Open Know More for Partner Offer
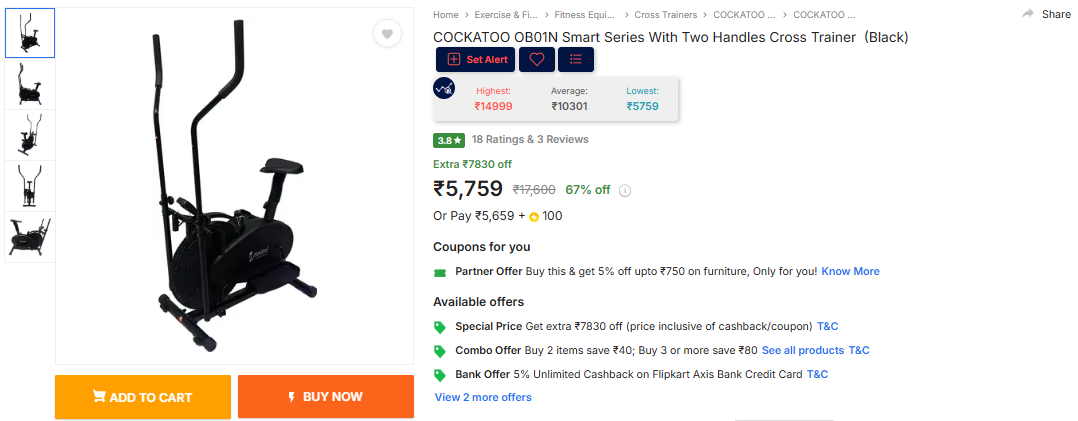Image resolution: width=1078 pixels, height=421 pixels. [850, 272]
